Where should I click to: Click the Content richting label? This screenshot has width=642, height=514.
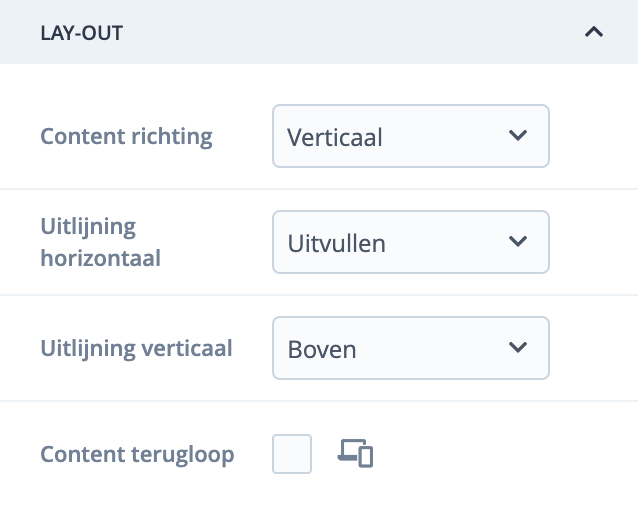click(126, 137)
